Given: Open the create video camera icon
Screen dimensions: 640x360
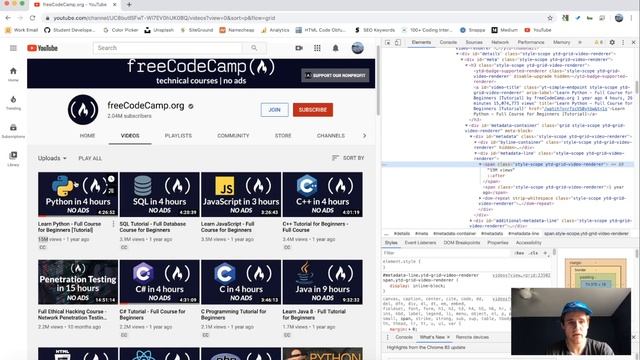Looking at the screenshot, I should click(x=299, y=48).
